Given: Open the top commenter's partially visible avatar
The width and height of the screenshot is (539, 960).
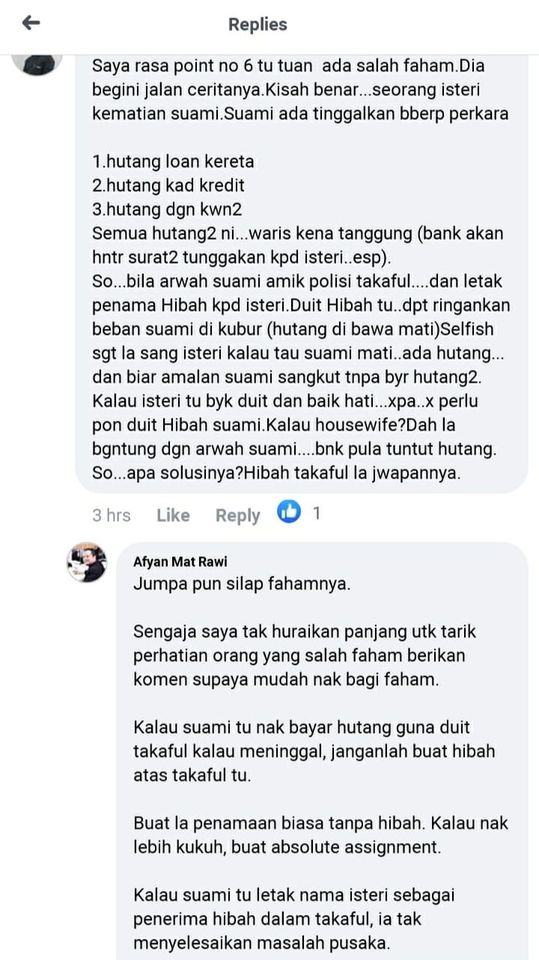Looking at the screenshot, I should tap(38, 64).
